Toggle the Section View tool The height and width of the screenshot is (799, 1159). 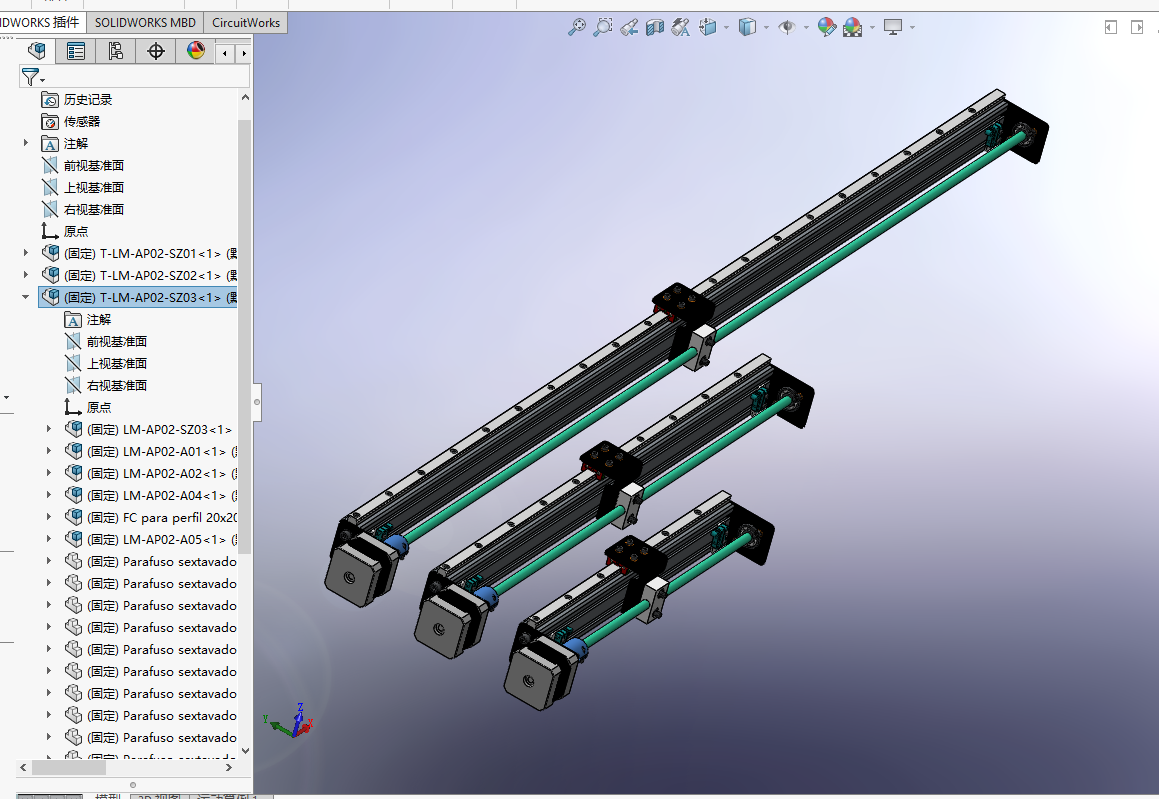pos(655,27)
